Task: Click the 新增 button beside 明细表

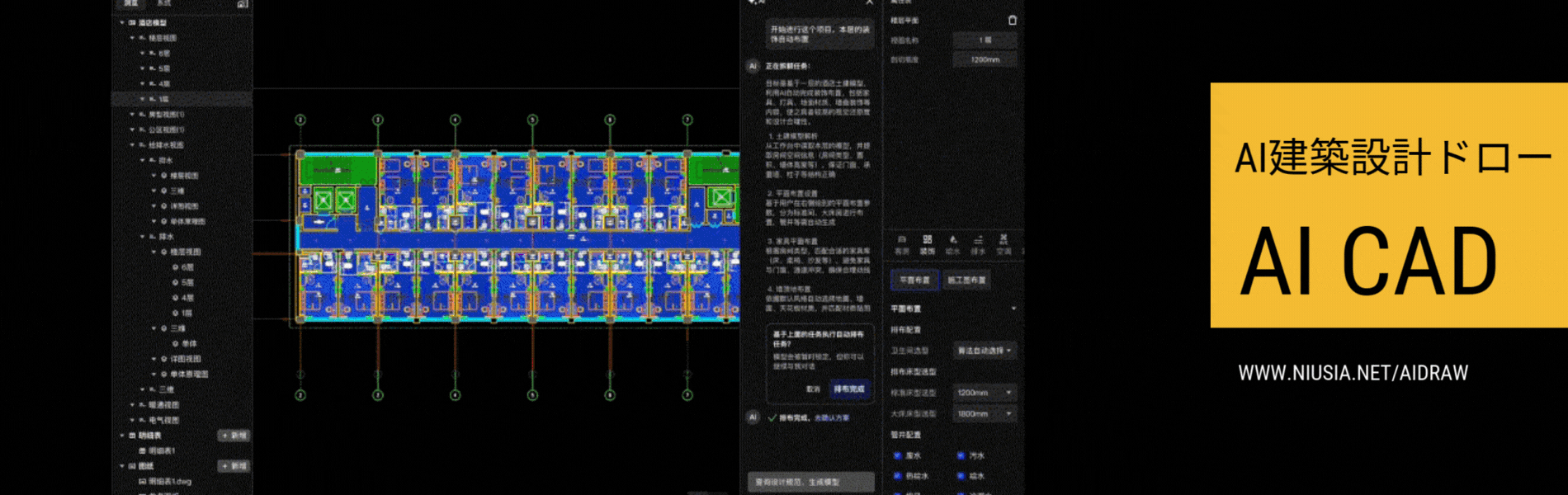Action: point(234,436)
